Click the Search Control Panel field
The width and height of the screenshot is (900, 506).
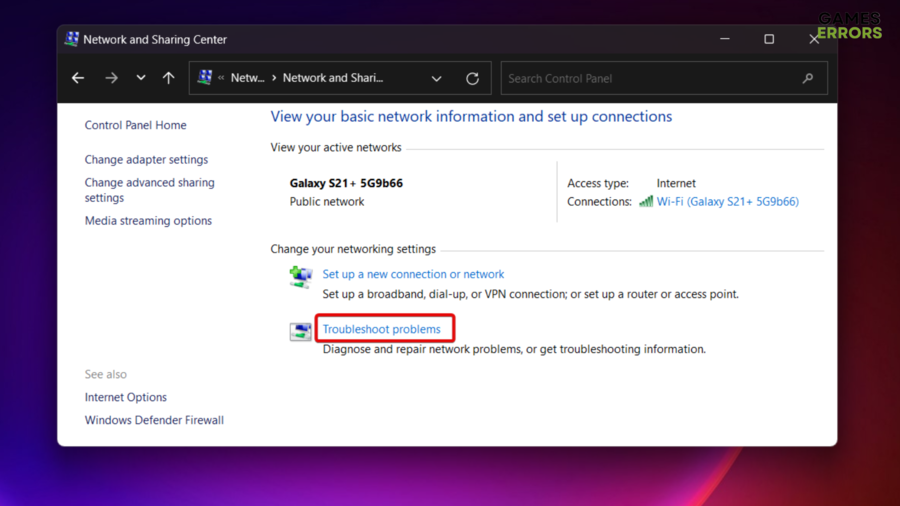650,78
